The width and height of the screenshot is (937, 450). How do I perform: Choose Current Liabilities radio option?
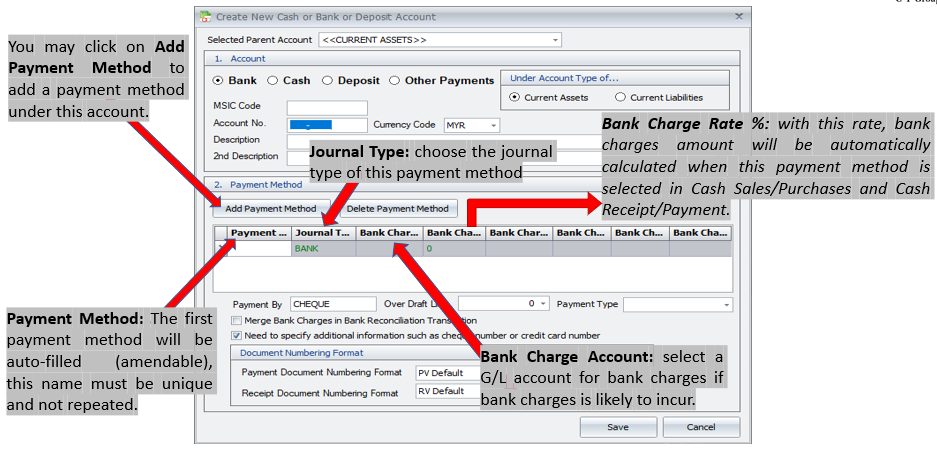pyautogui.click(x=620, y=97)
